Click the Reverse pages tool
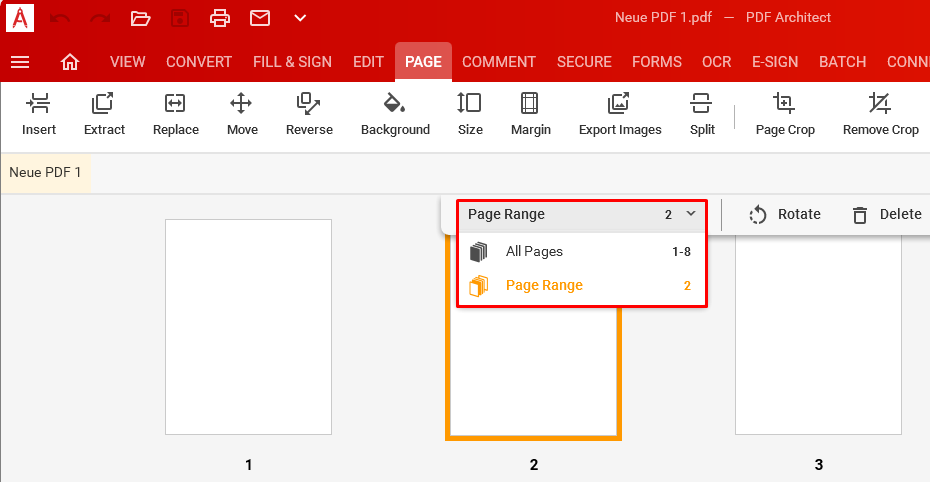The image size is (930, 482). (309, 114)
